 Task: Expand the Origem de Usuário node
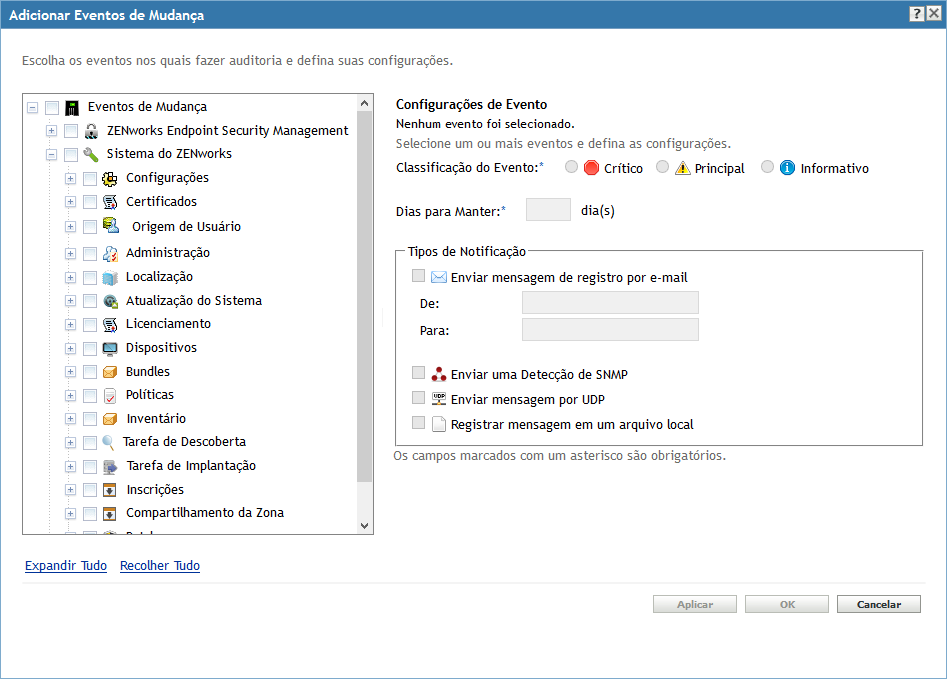pyautogui.click(x=71, y=227)
